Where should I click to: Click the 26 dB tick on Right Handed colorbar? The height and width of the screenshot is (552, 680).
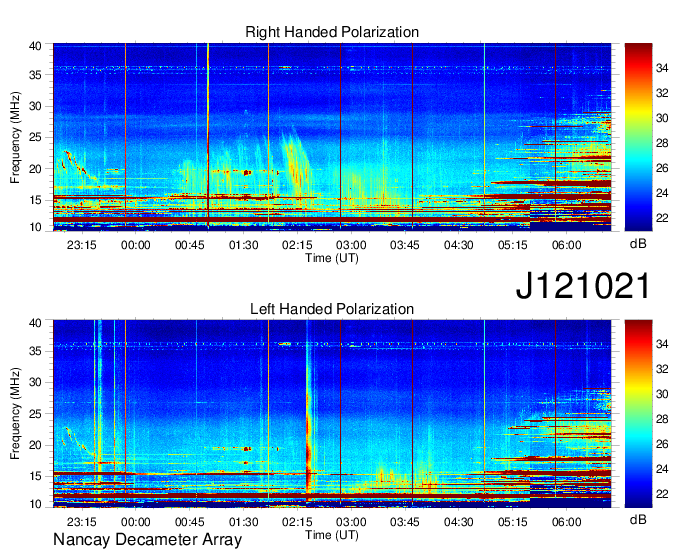(x=662, y=168)
